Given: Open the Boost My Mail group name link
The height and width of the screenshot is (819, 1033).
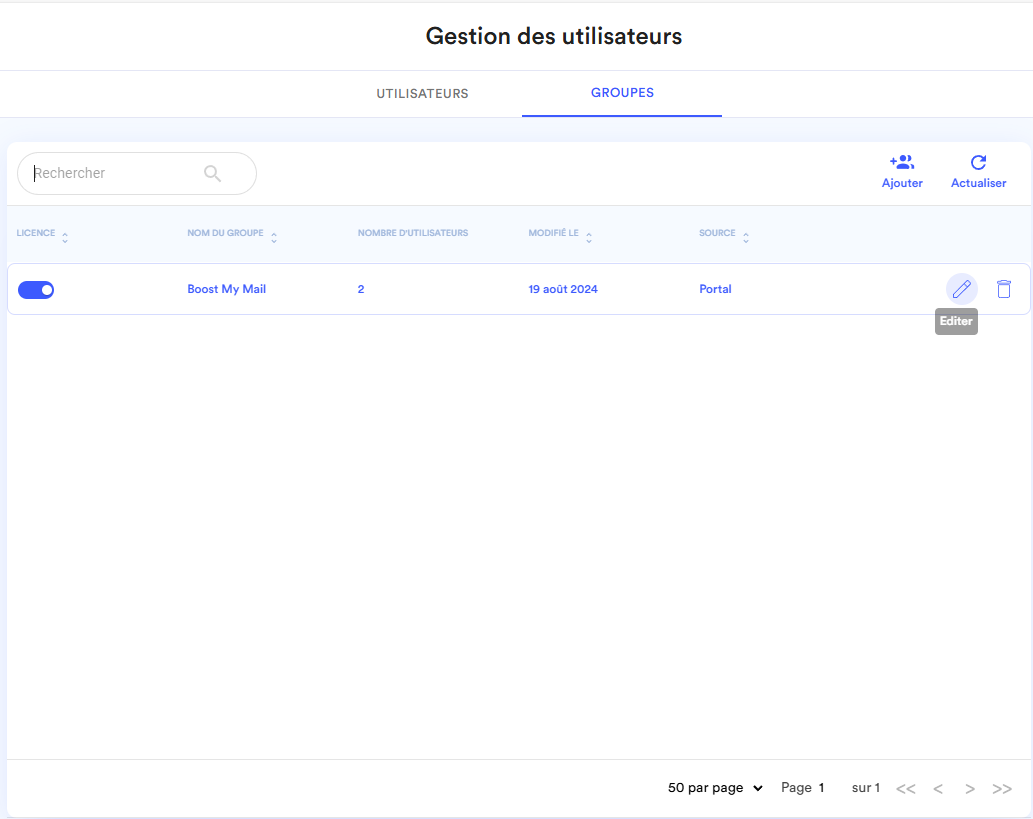Looking at the screenshot, I should (x=227, y=289).
